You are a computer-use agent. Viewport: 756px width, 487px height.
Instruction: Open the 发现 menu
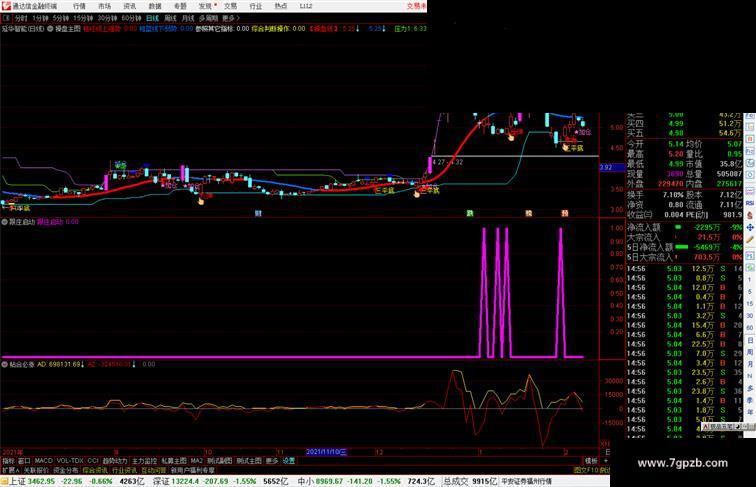pyautogui.click(x=205, y=6)
